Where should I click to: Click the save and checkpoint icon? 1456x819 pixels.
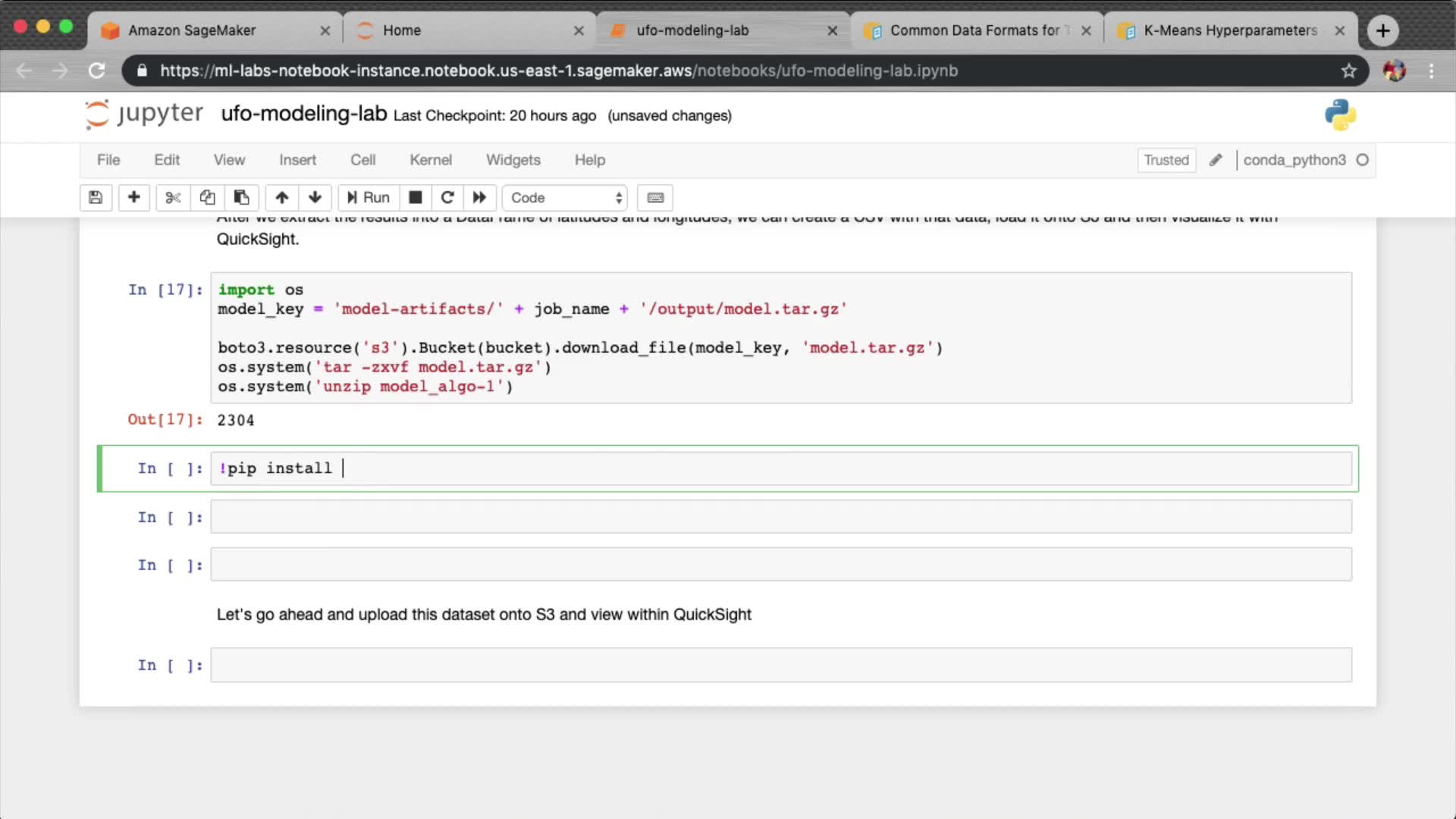[96, 198]
